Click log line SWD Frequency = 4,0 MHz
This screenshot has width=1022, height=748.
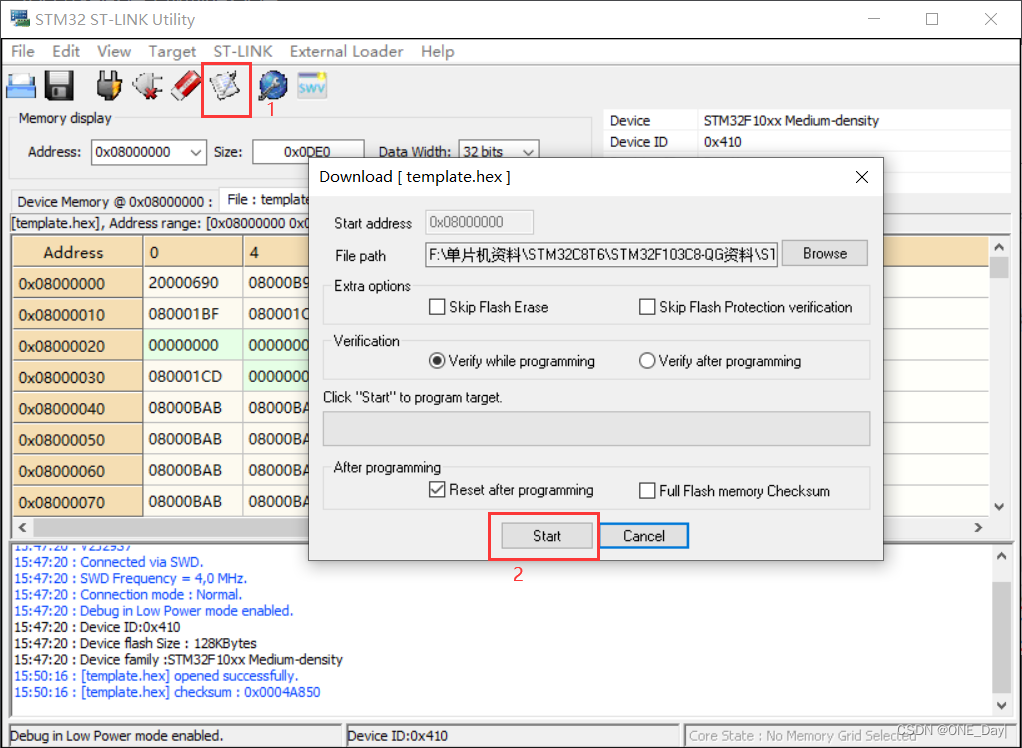click(130, 578)
